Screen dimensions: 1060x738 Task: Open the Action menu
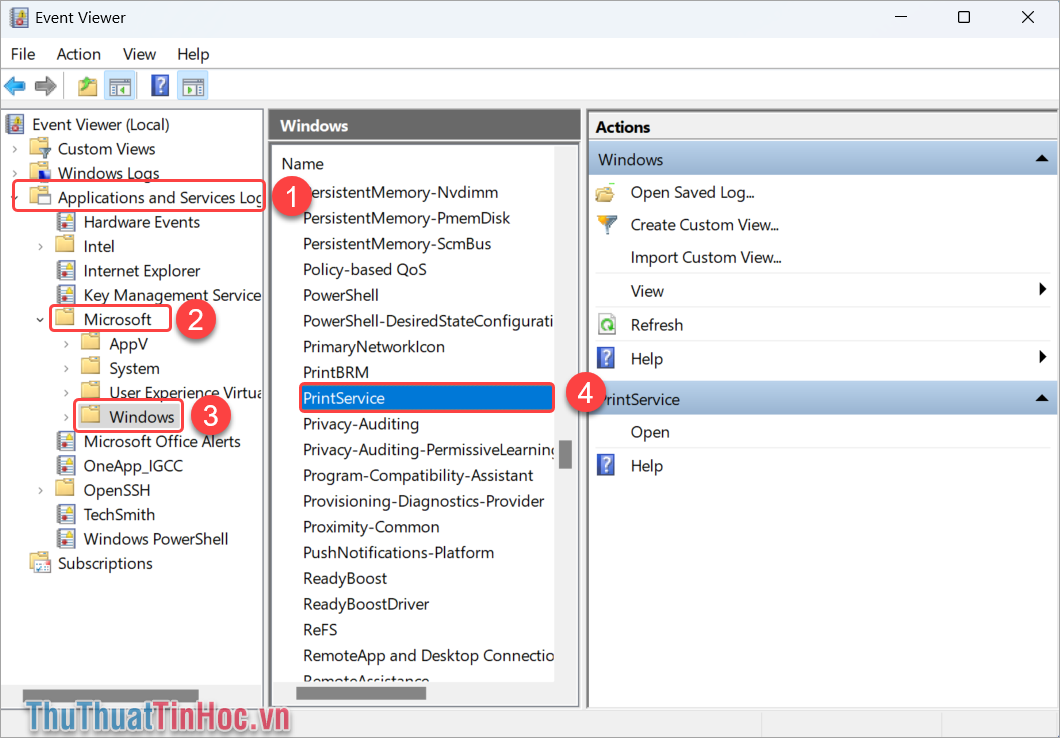(78, 54)
